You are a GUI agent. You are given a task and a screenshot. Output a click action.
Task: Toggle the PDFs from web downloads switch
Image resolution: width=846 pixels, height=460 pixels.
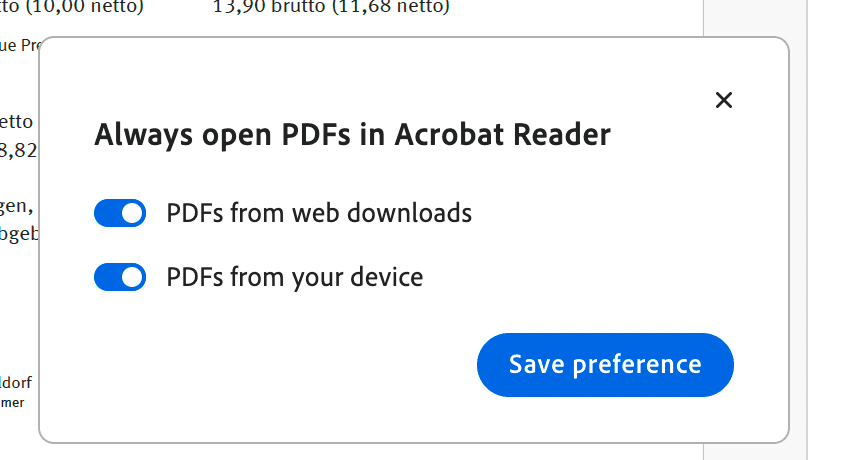[x=120, y=213]
